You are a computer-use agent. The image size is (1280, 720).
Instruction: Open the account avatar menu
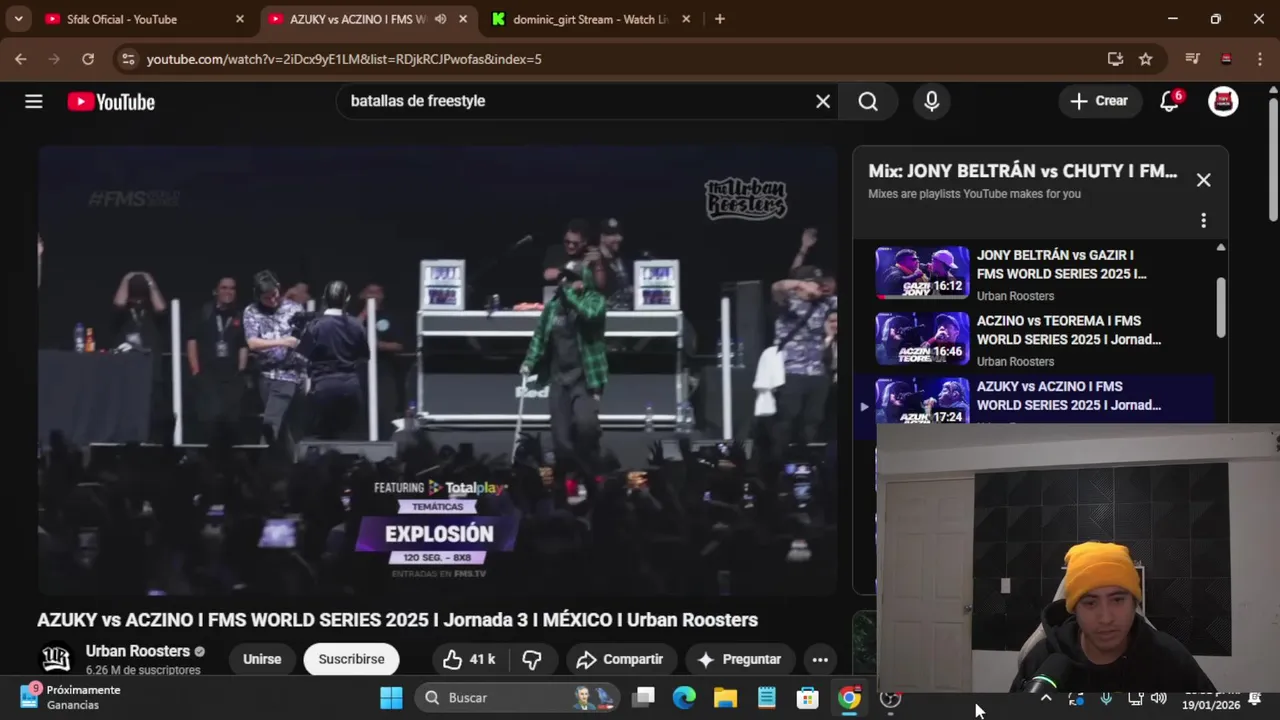pyautogui.click(x=1223, y=101)
